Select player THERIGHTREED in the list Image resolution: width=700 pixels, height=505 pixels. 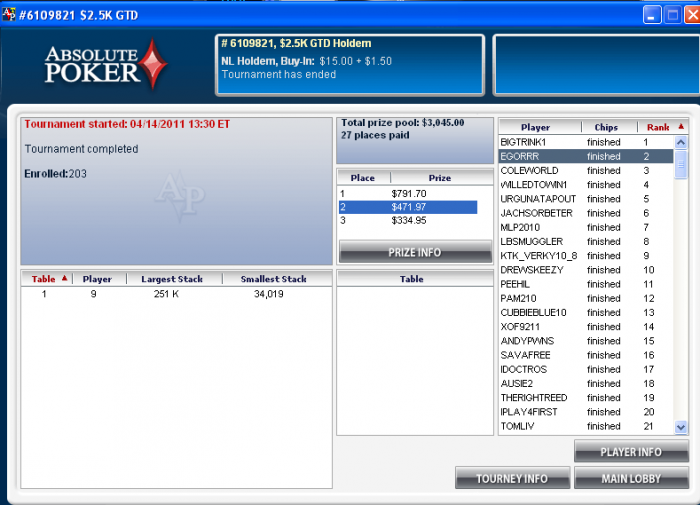point(586,398)
